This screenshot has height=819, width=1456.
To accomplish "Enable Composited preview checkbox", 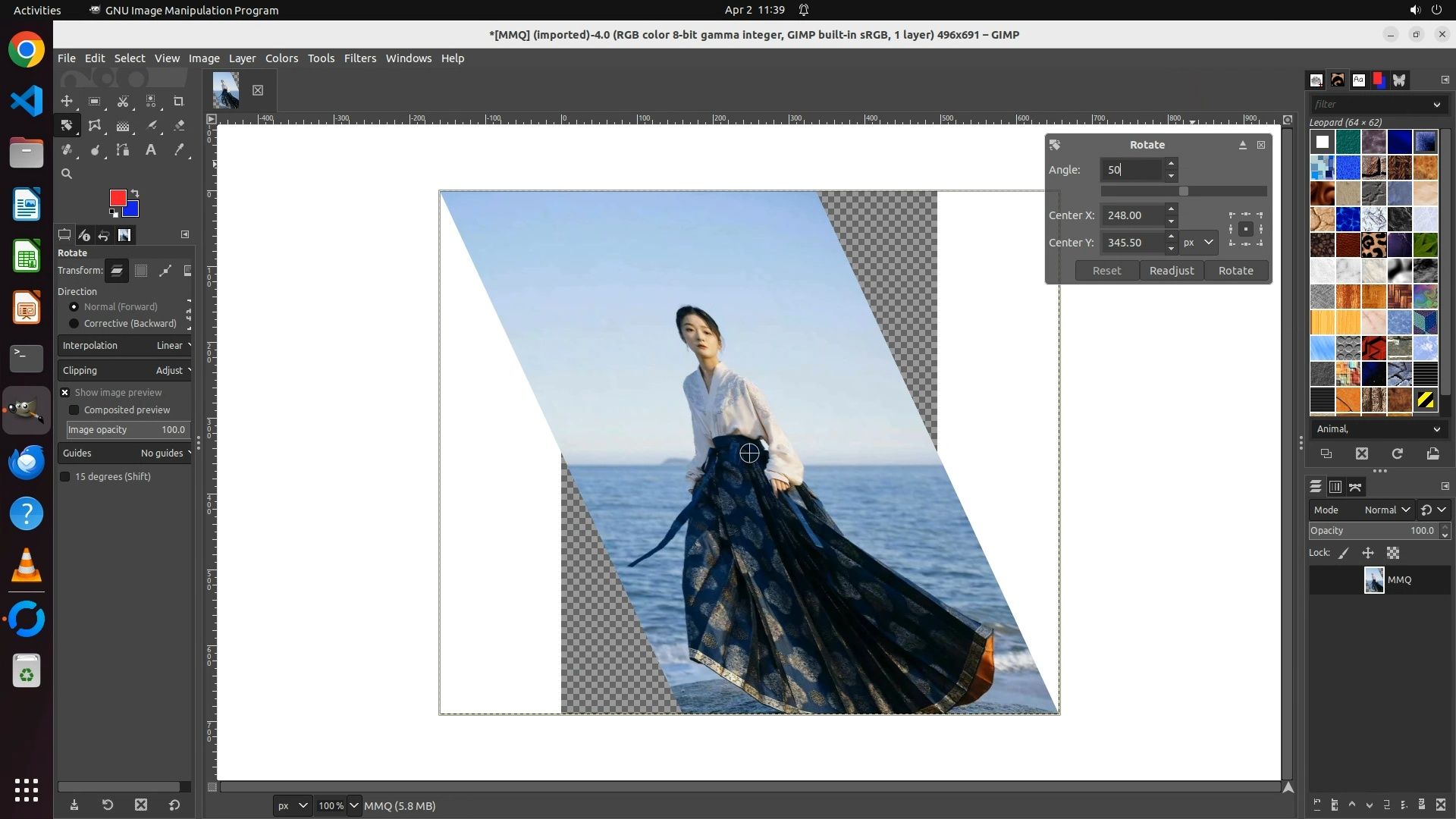I will [x=74, y=410].
